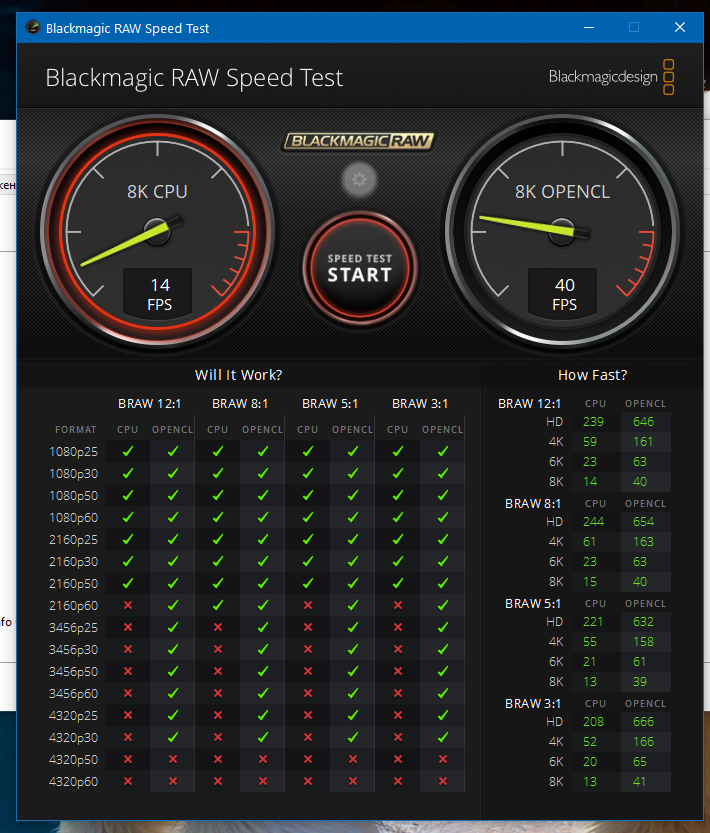Screen dimensions: 710x833
Task: Click the 4320p30 format row label
Action: click(x=73, y=737)
